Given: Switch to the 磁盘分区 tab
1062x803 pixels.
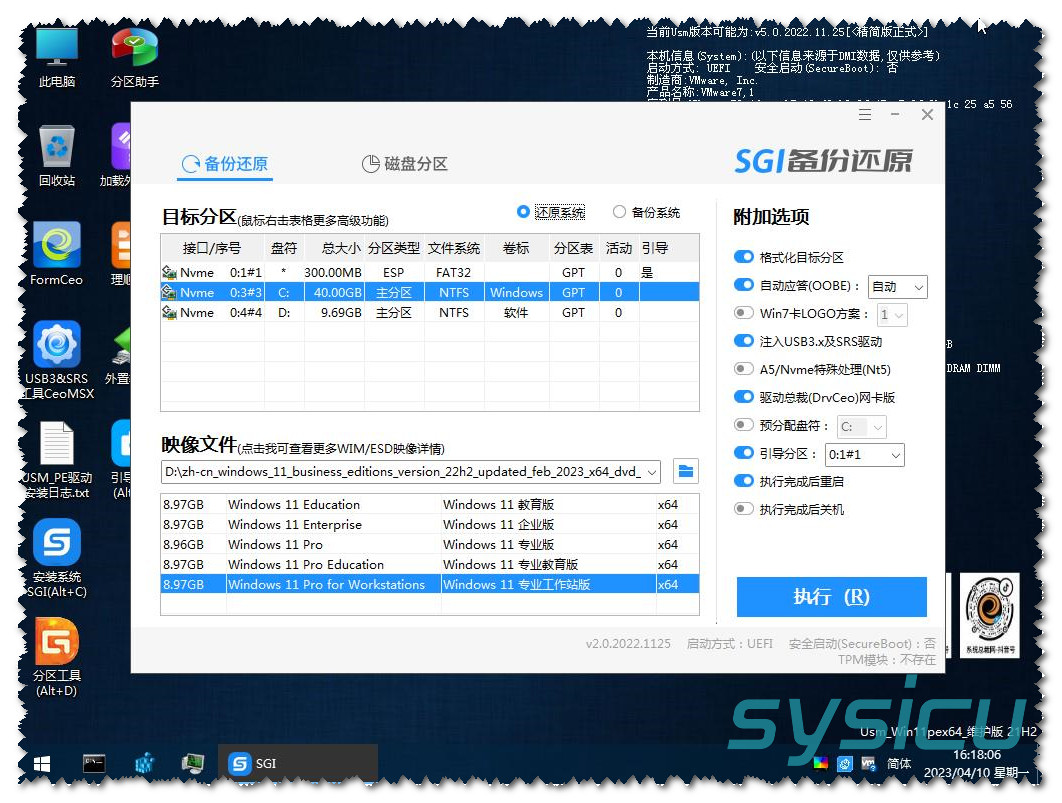Looking at the screenshot, I should pyautogui.click(x=404, y=164).
